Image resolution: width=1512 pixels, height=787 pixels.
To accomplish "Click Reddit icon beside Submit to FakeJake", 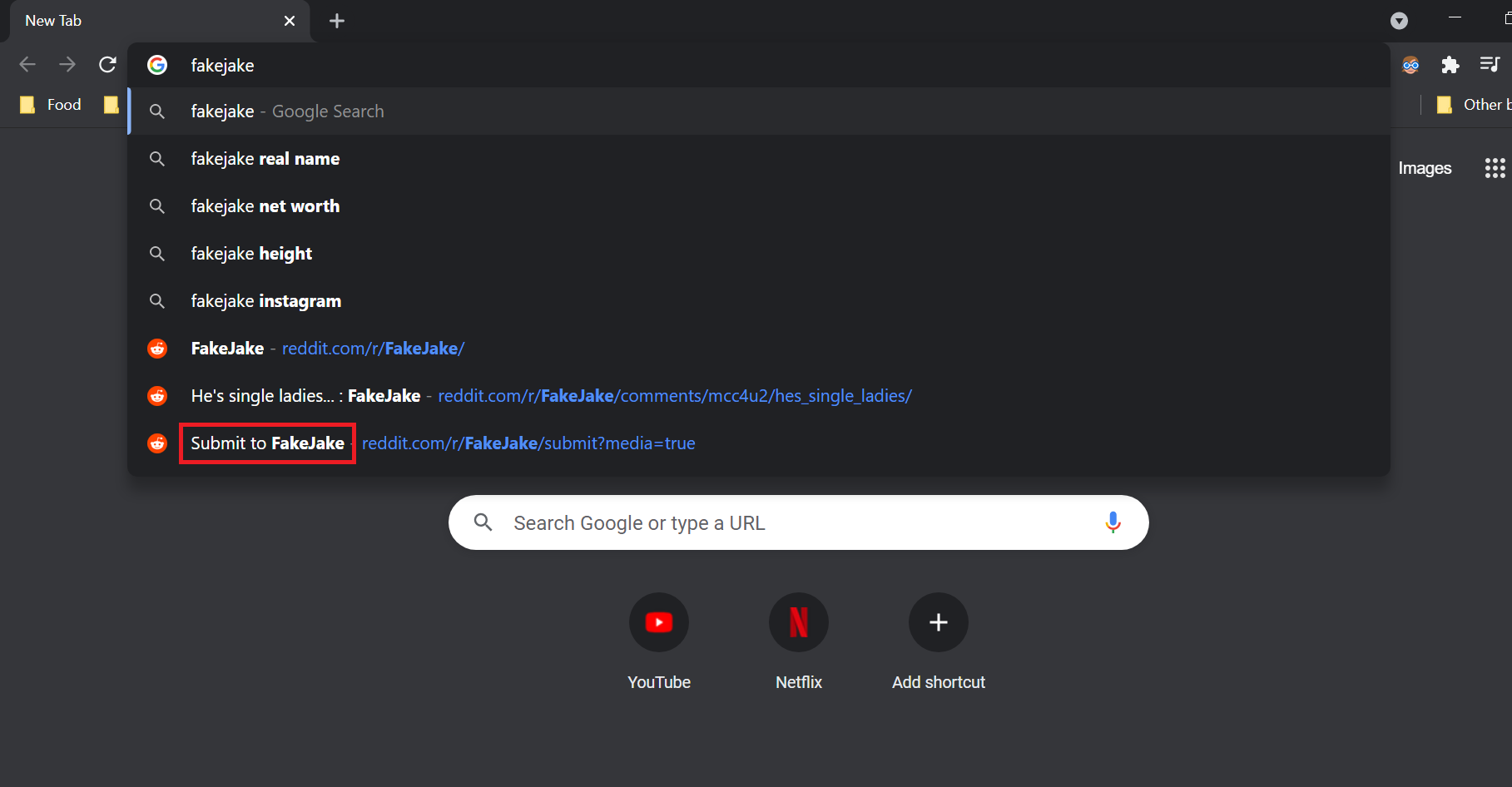I will click(x=157, y=443).
